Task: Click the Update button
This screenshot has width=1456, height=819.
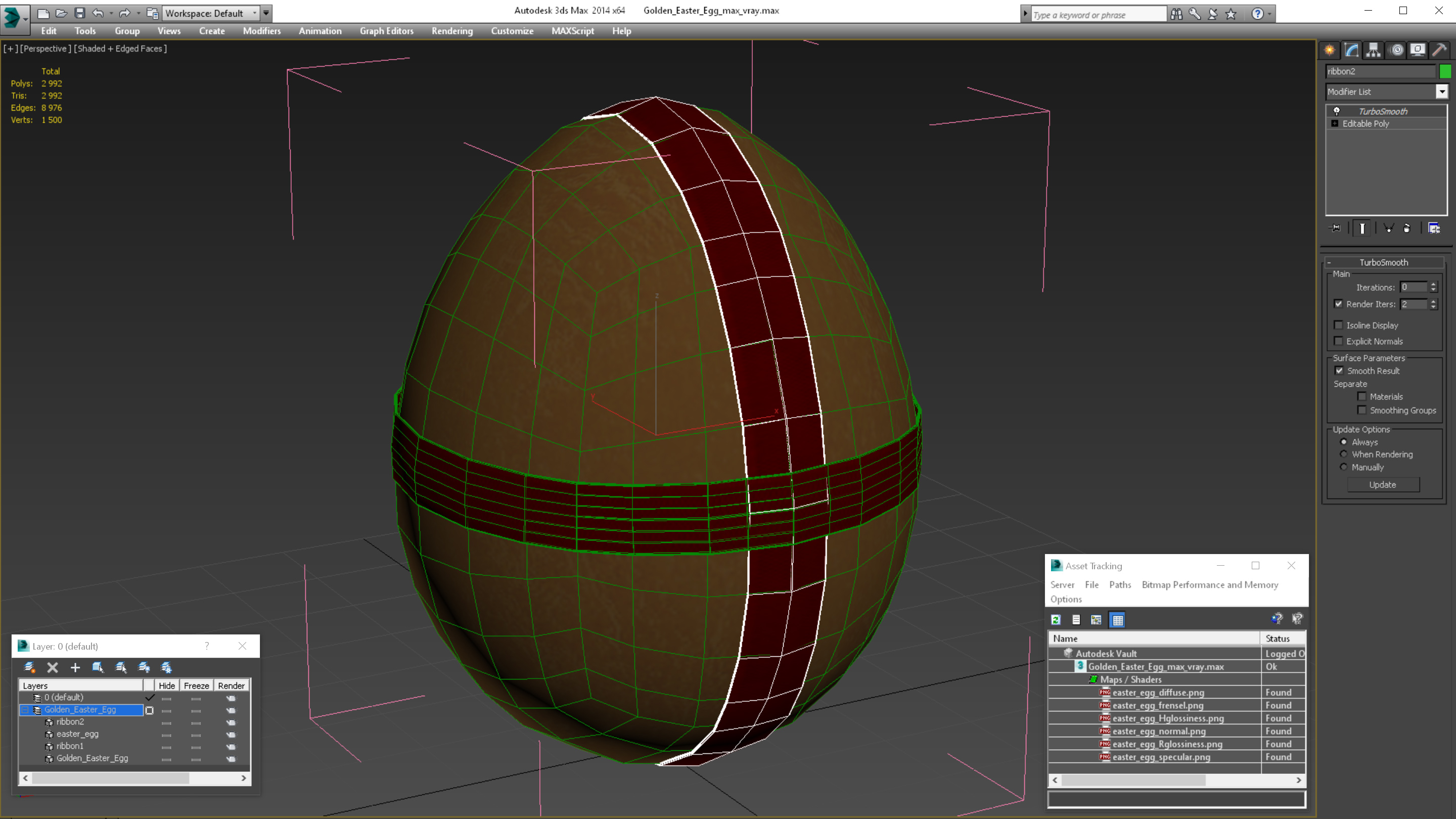Action: pos(1383,485)
